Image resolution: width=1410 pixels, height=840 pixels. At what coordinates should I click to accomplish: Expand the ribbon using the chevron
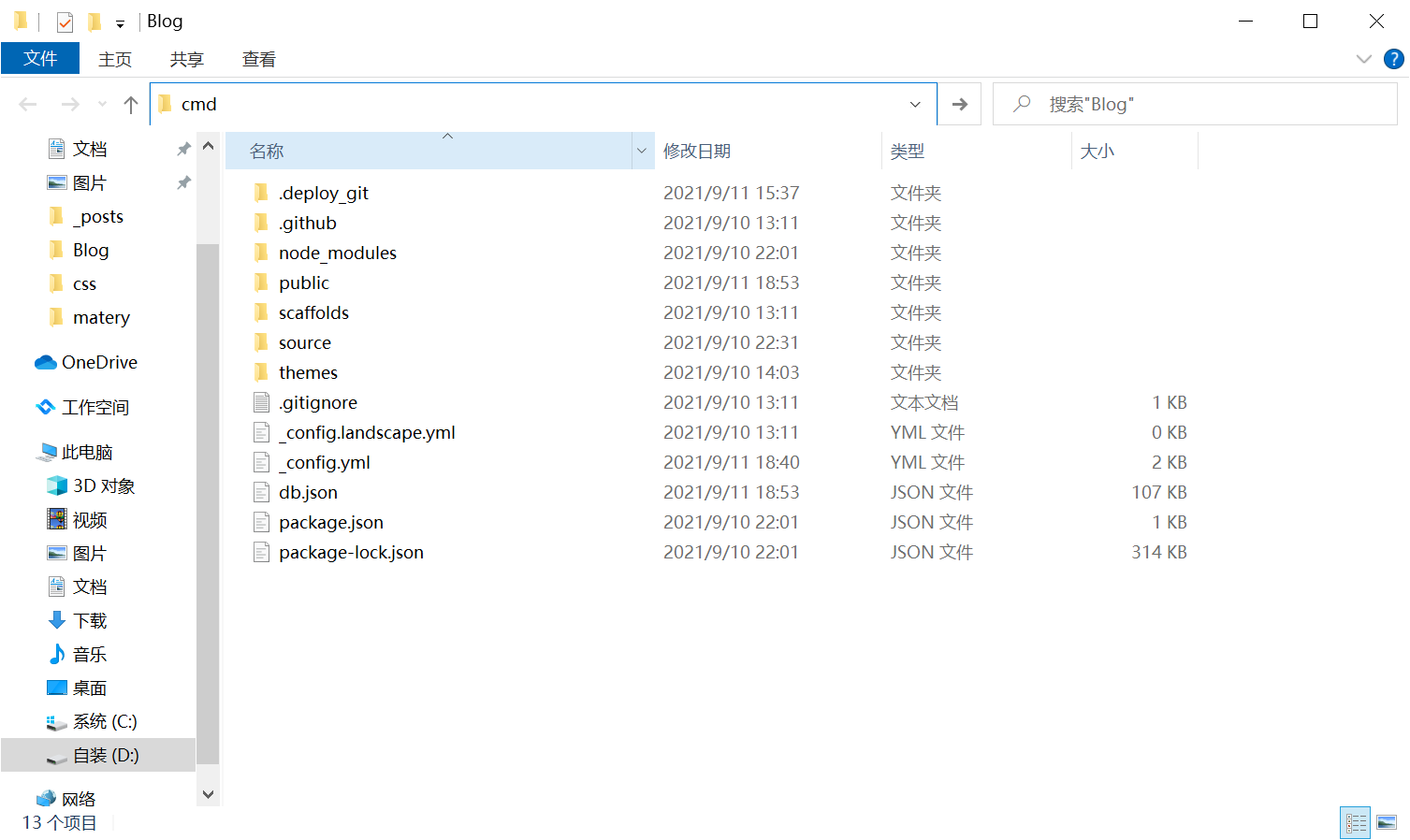pyautogui.click(x=1363, y=59)
